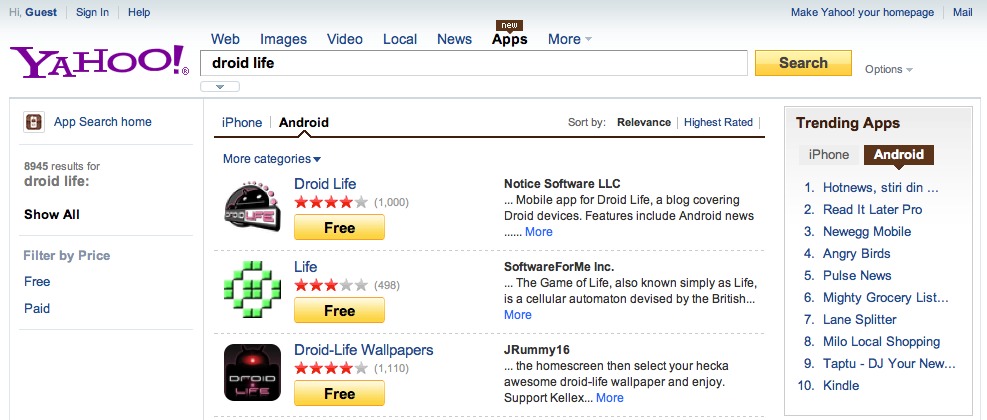Filter results by Paid price

pos(36,308)
